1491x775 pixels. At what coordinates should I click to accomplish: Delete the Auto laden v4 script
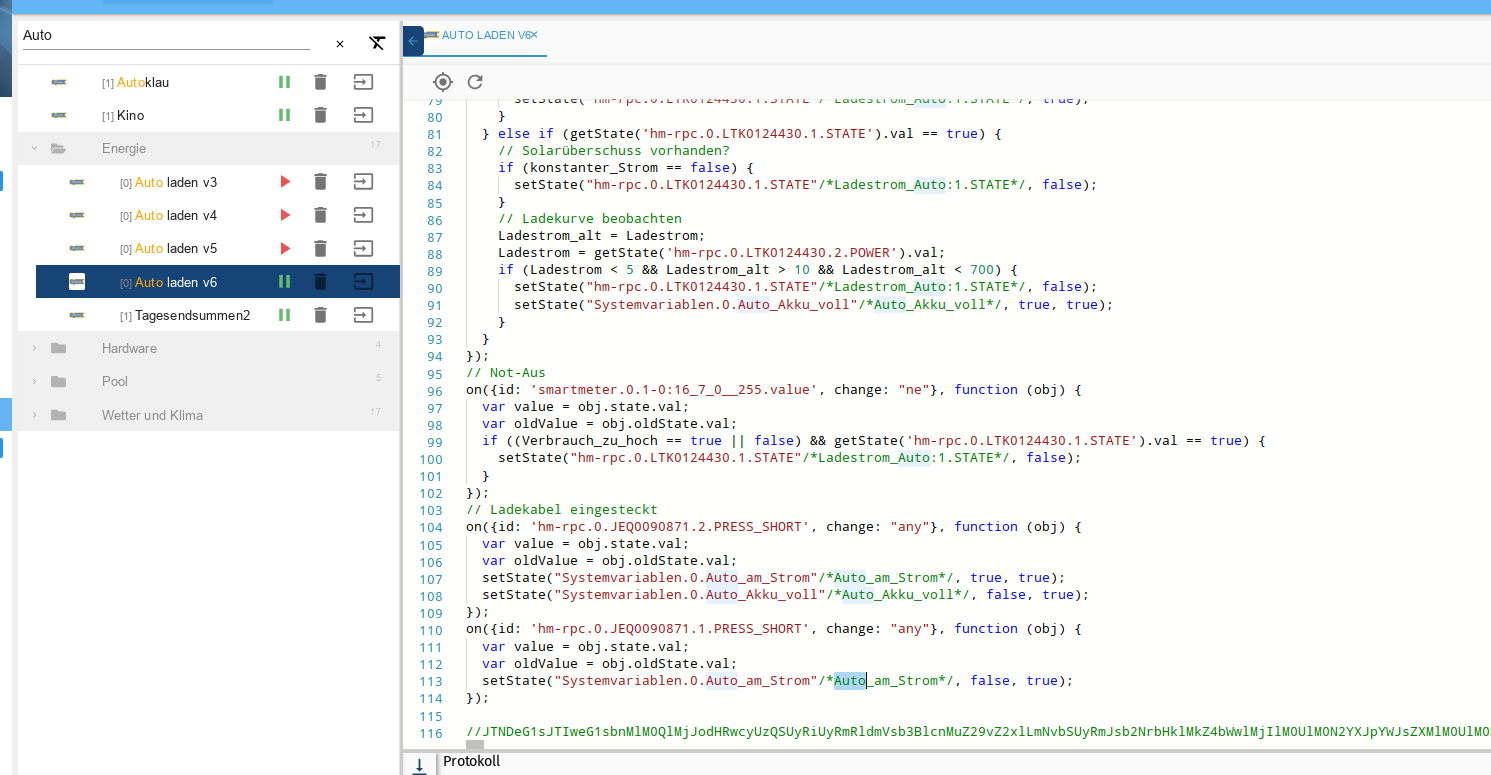click(320, 215)
